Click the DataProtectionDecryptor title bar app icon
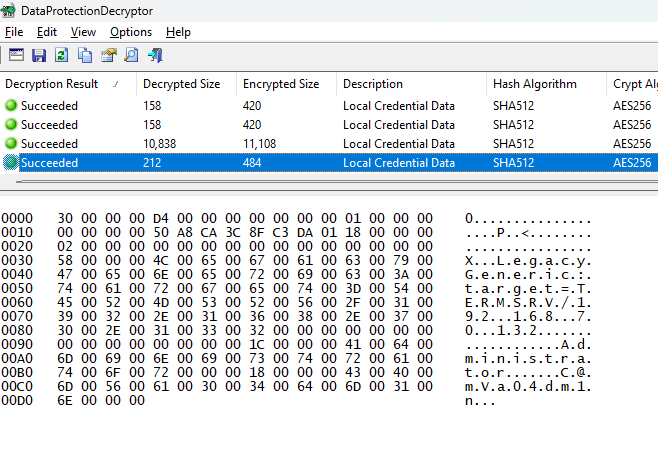The image size is (658, 455). pos(8,10)
